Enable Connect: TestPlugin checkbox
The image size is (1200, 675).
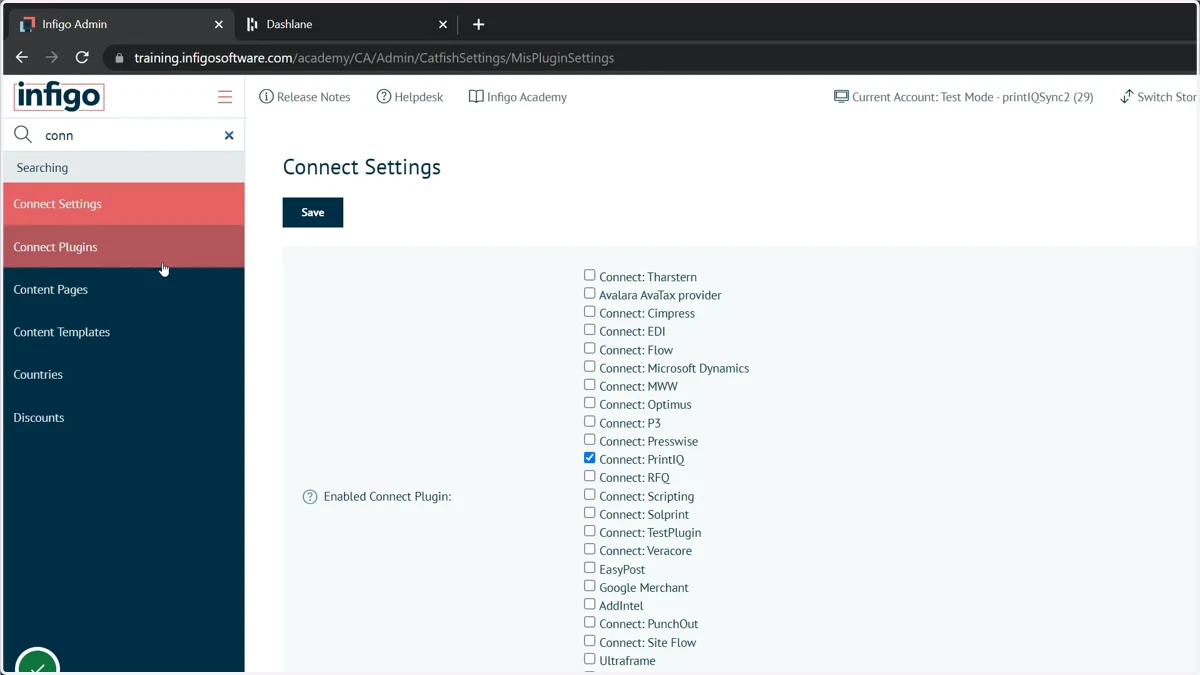590,531
